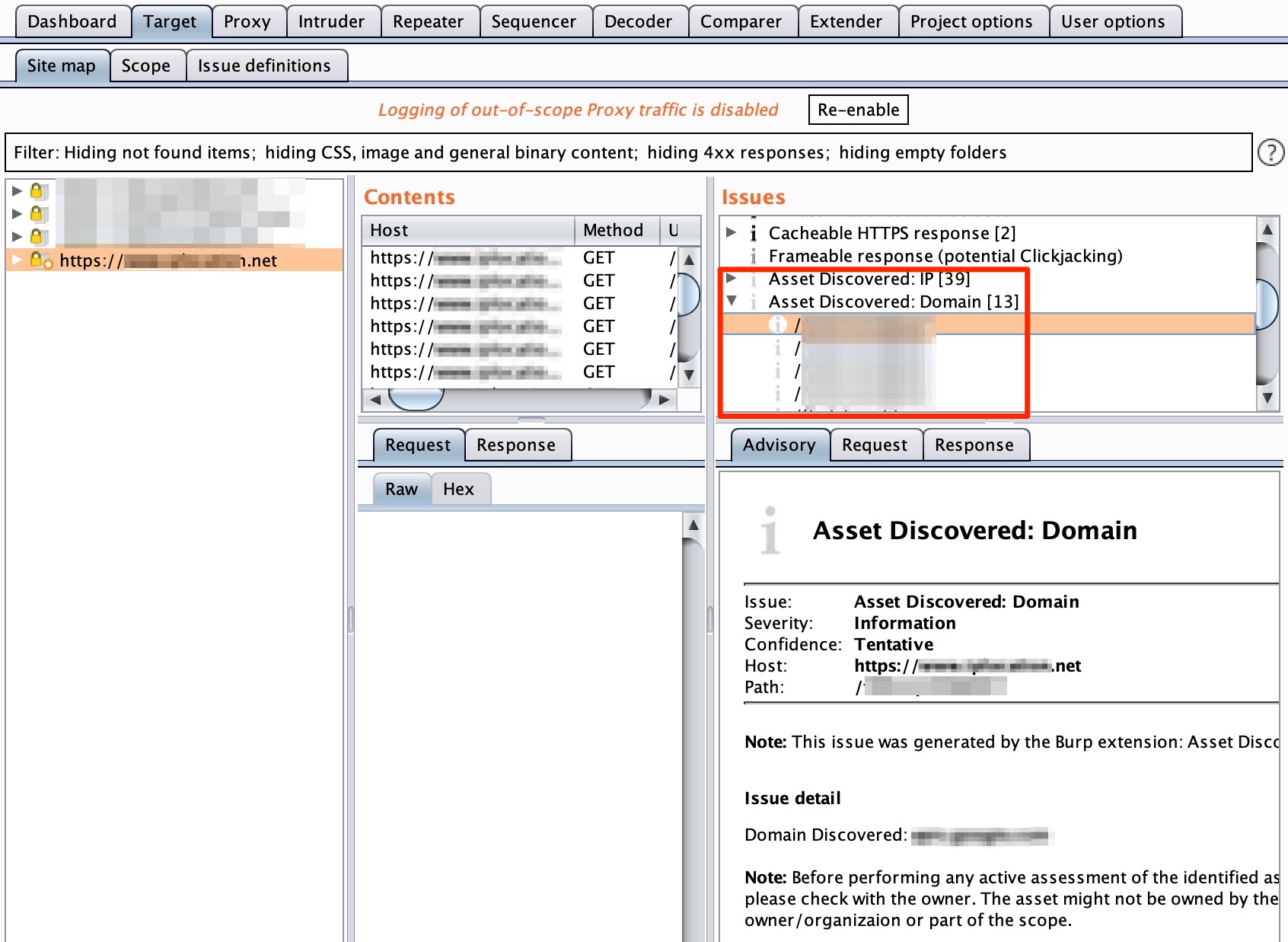This screenshot has height=942, width=1288.
Task: Click info icon of Cacheable HTTPS response
Action: coord(753,232)
